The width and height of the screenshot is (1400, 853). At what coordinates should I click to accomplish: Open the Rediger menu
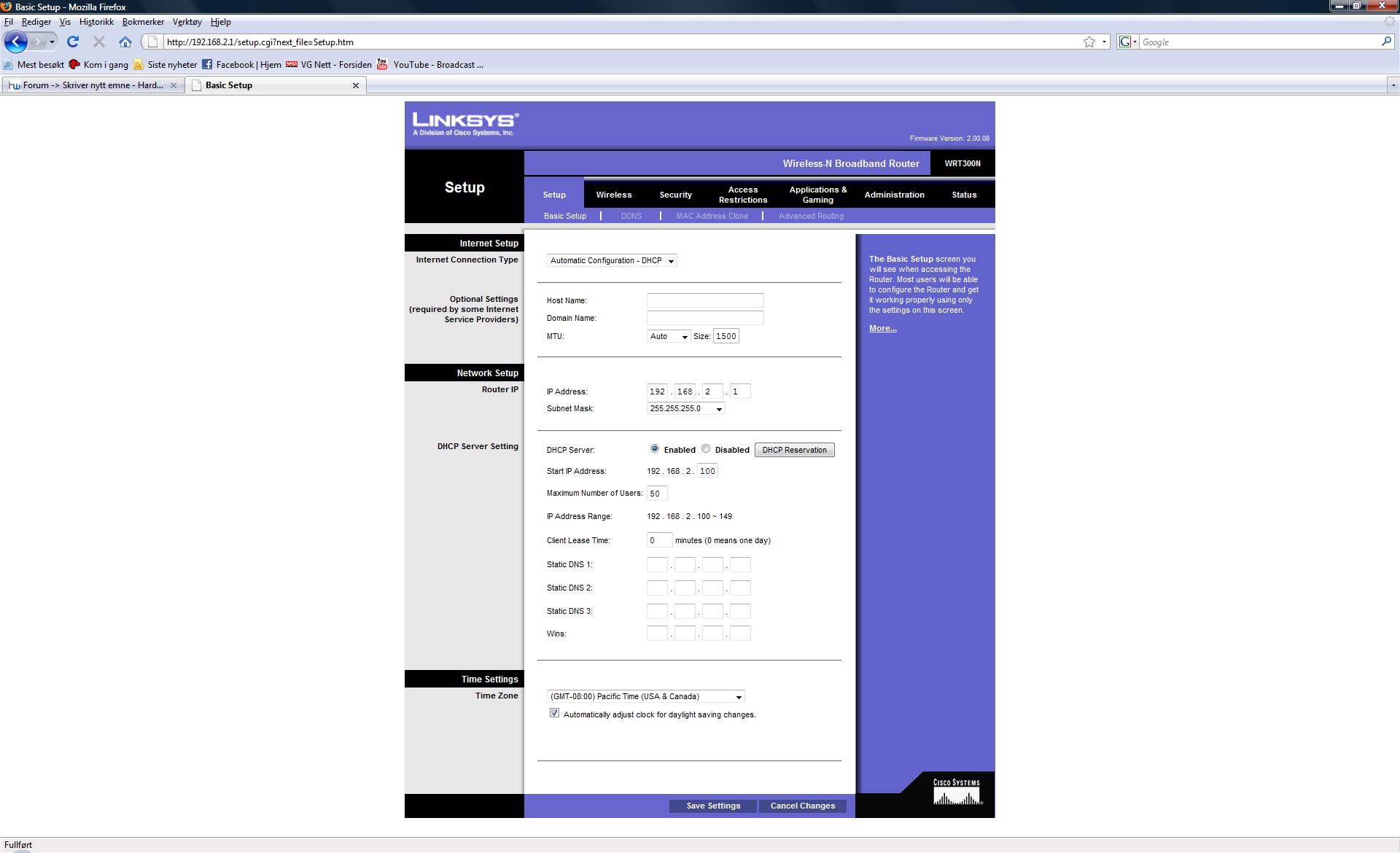pyautogui.click(x=36, y=22)
